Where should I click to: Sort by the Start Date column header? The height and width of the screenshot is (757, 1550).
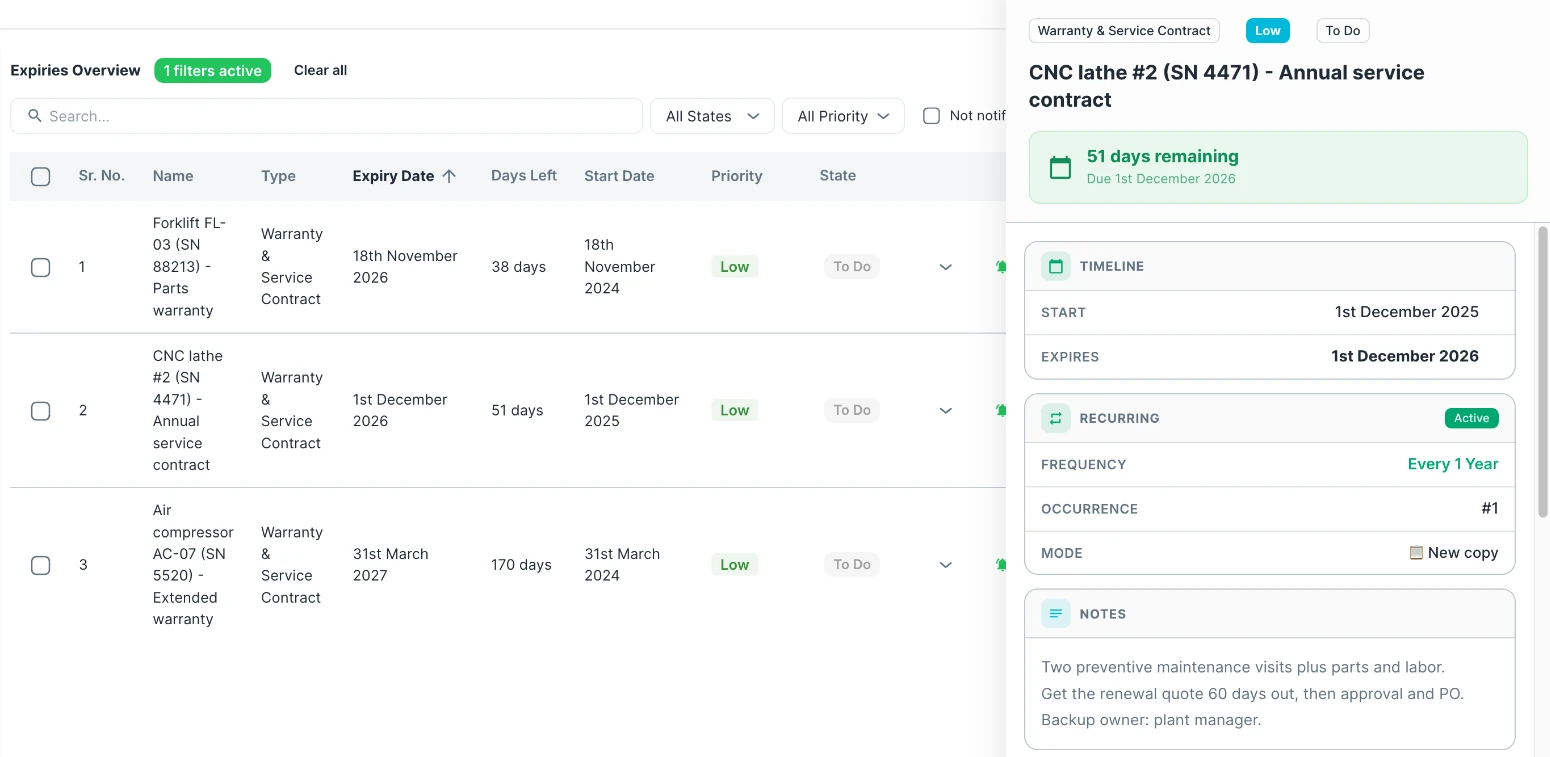coord(619,176)
